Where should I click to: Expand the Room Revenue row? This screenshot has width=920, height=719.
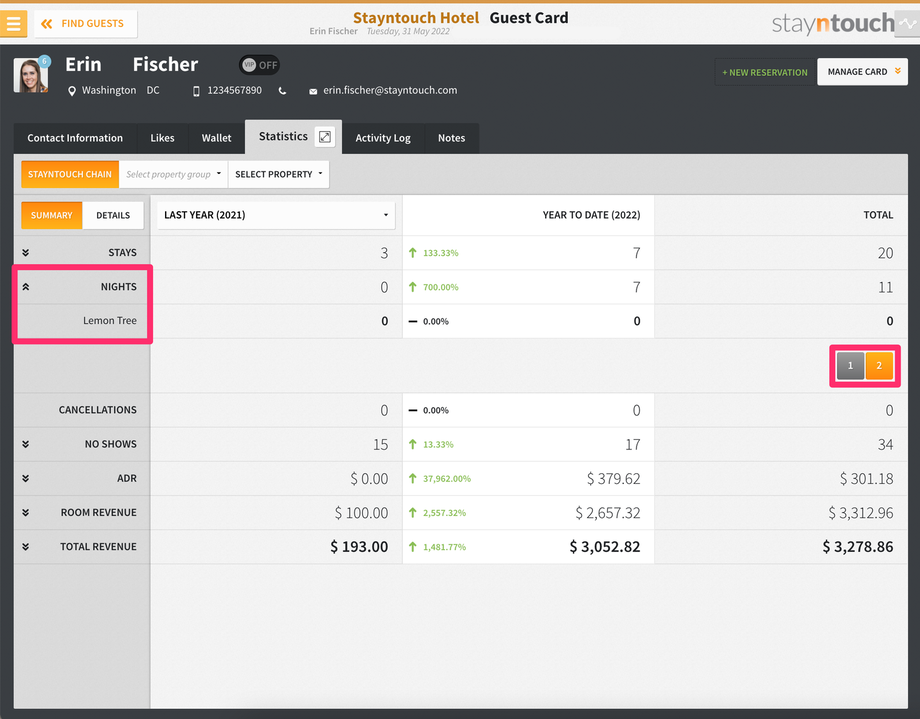tap(26, 512)
